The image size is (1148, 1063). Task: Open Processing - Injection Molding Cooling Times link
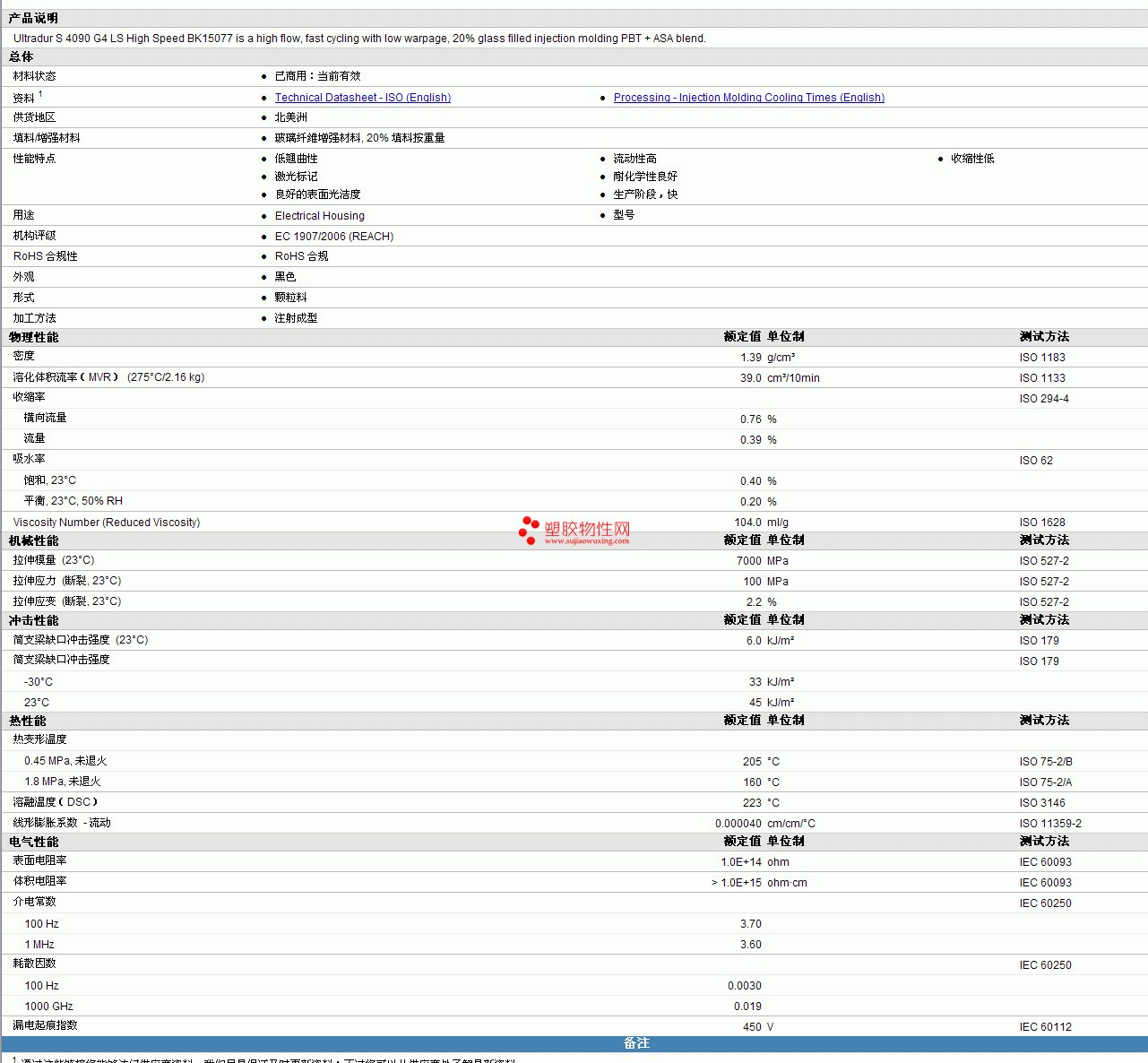[748, 98]
